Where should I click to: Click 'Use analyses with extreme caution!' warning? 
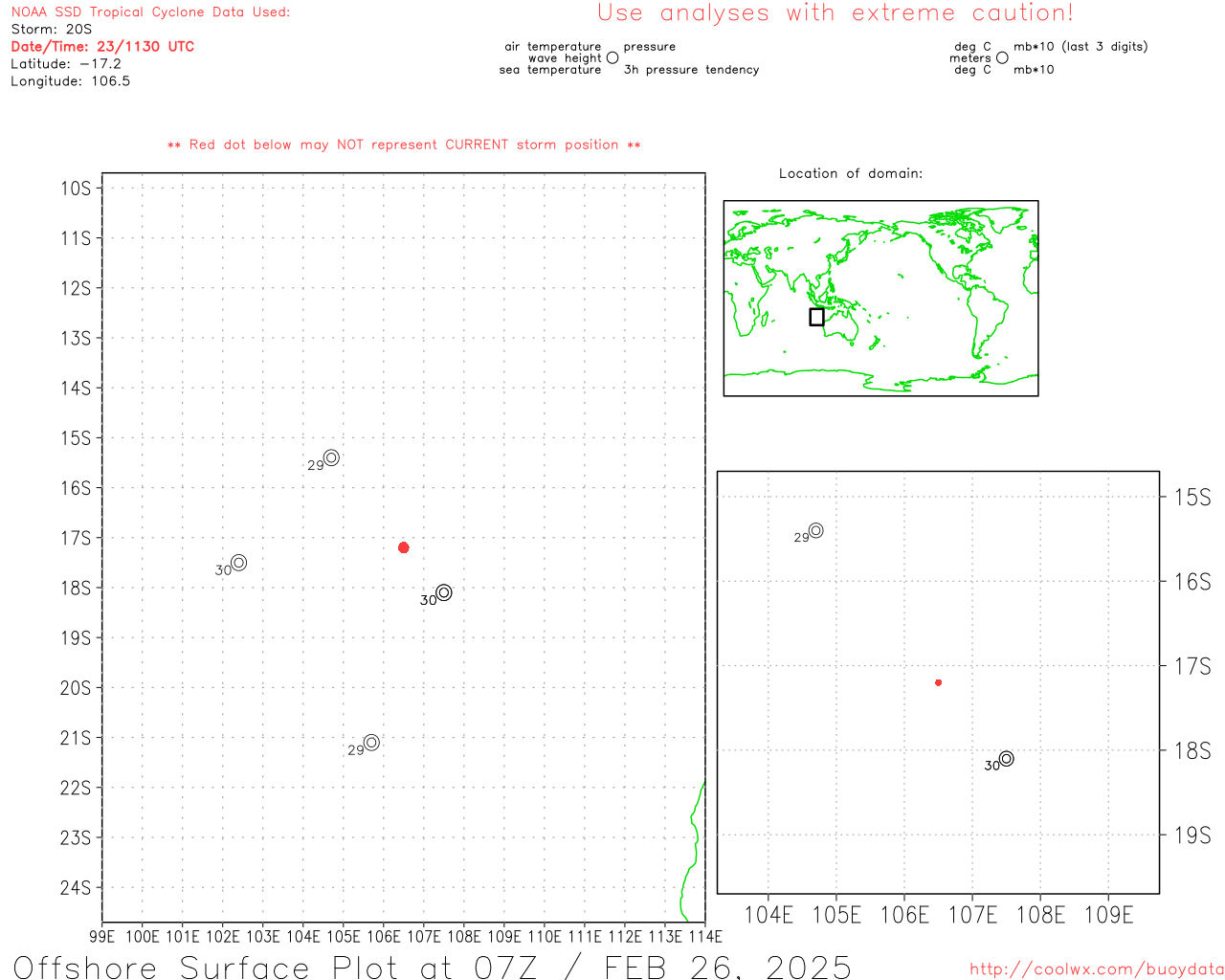pos(835,13)
